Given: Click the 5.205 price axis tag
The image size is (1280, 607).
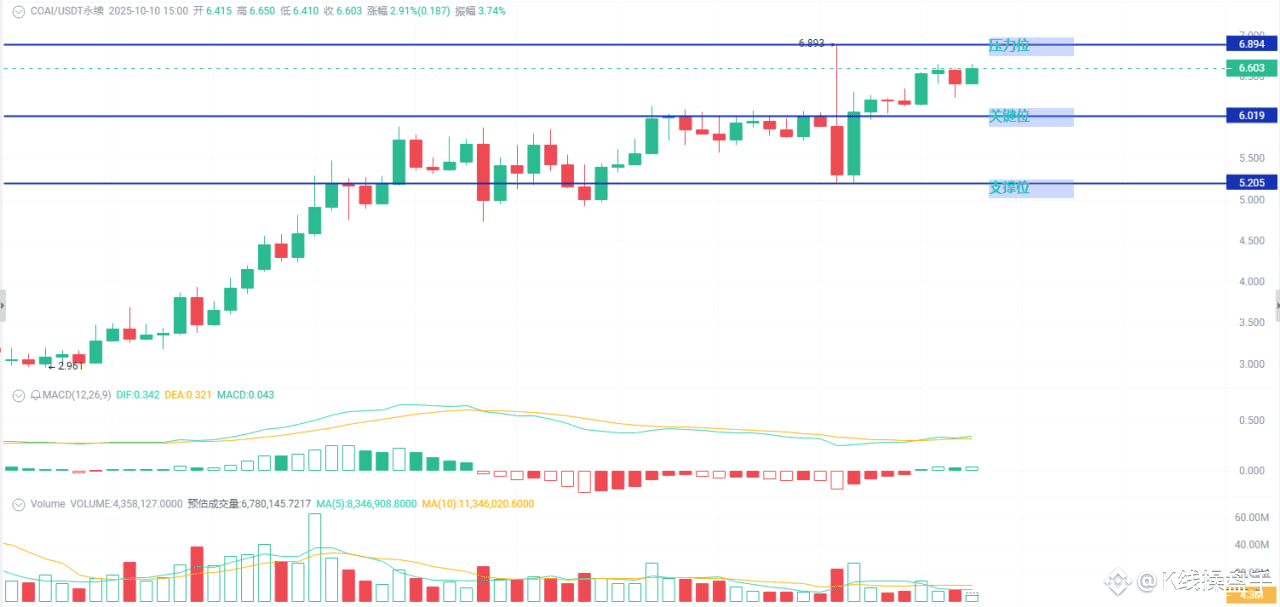Looking at the screenshot, I should pyautogui.click(x=1251, y=183).
